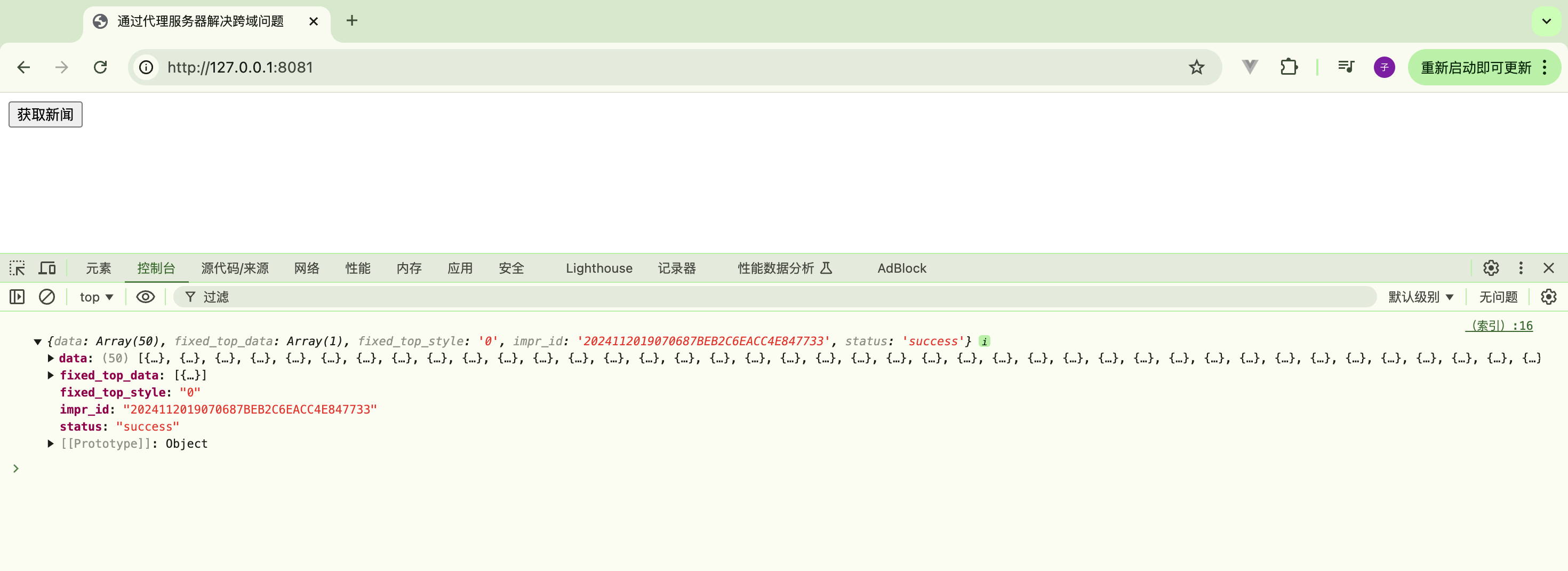Bookmark this page with the star icon

tap(1196, 67)
